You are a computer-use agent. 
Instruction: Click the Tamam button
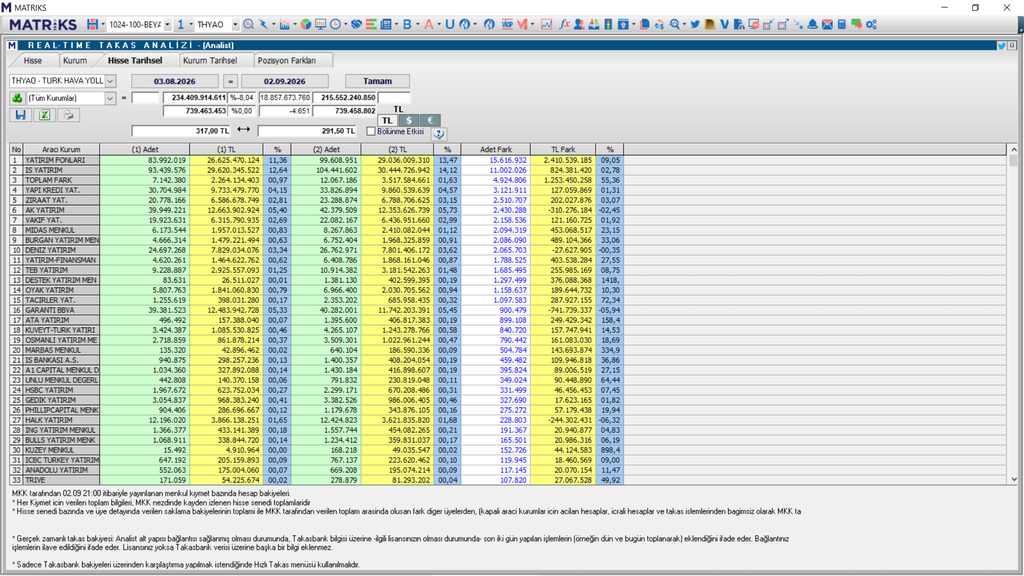pyautogui.click(x=377, y=81)
